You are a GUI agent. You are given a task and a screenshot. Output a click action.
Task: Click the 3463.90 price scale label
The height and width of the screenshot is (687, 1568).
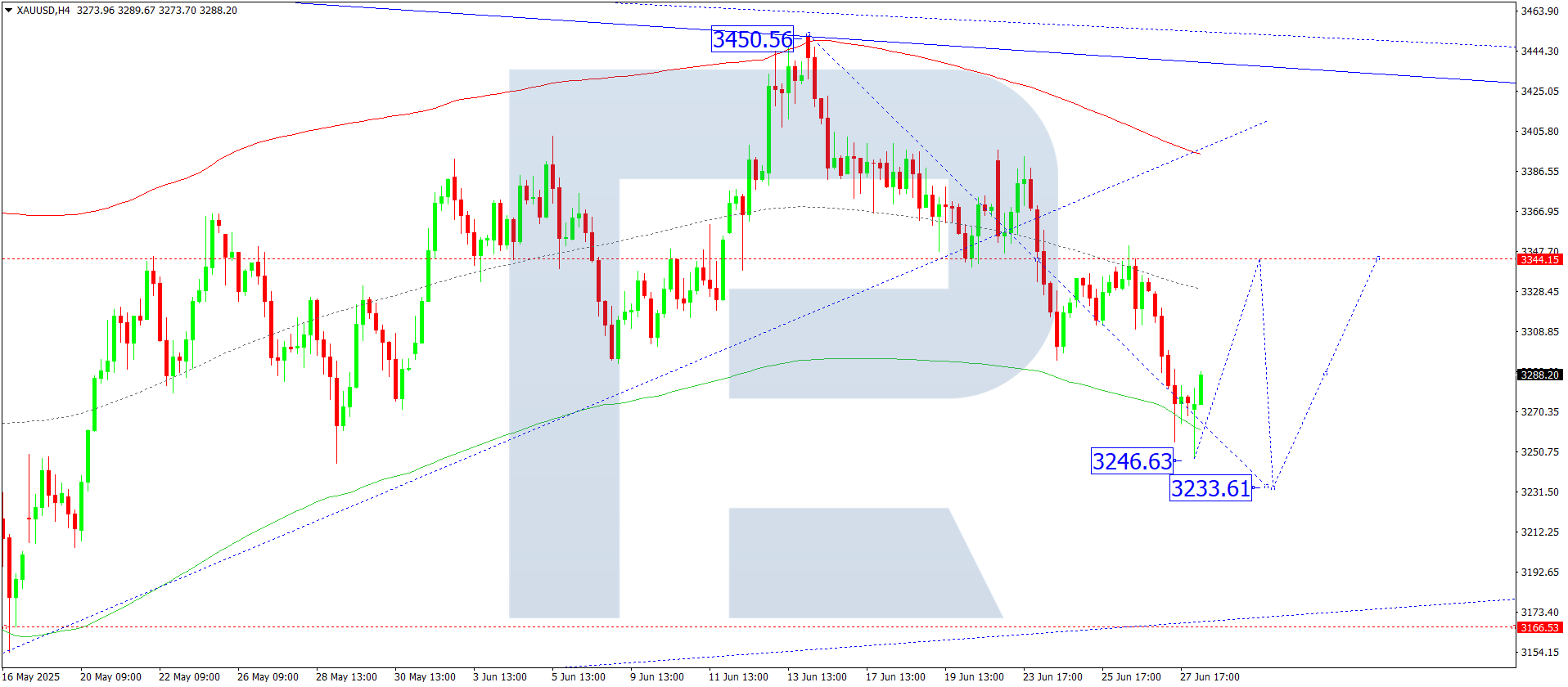click(1539, 11)
